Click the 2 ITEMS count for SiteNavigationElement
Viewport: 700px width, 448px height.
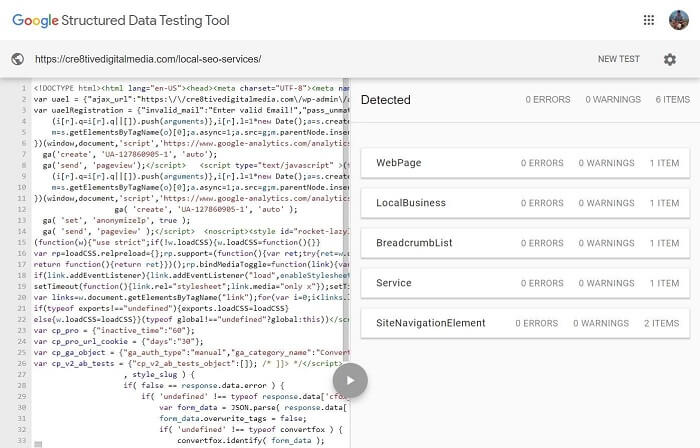pyautogui.click(x=662, y=323)
